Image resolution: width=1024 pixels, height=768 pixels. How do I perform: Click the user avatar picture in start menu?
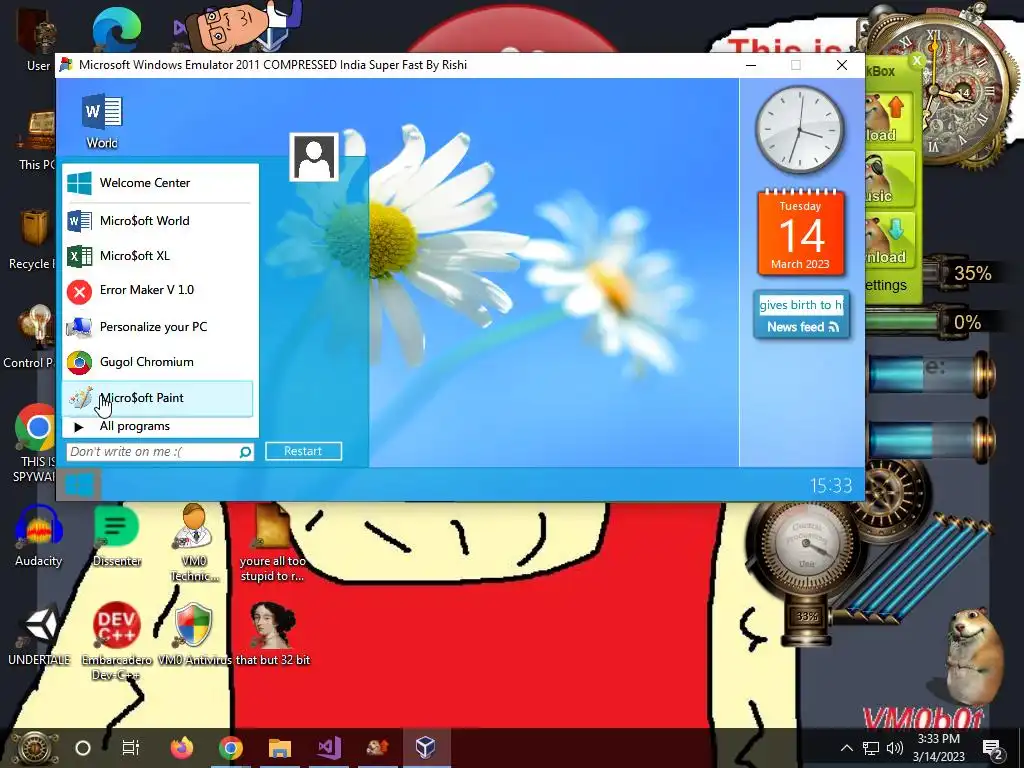pyautogui.click(x=314, y=157)
